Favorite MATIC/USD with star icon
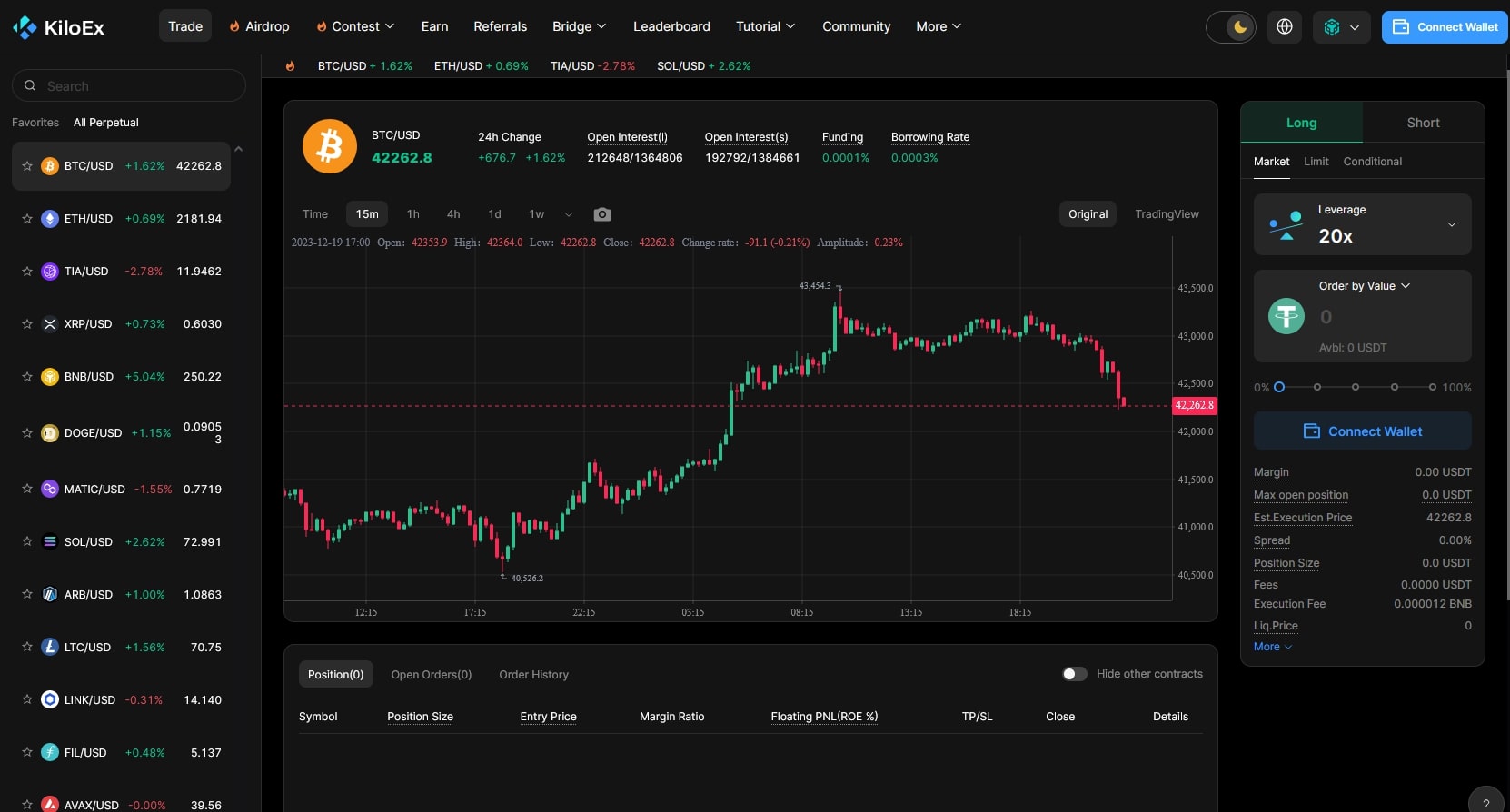 pos(27,489)
